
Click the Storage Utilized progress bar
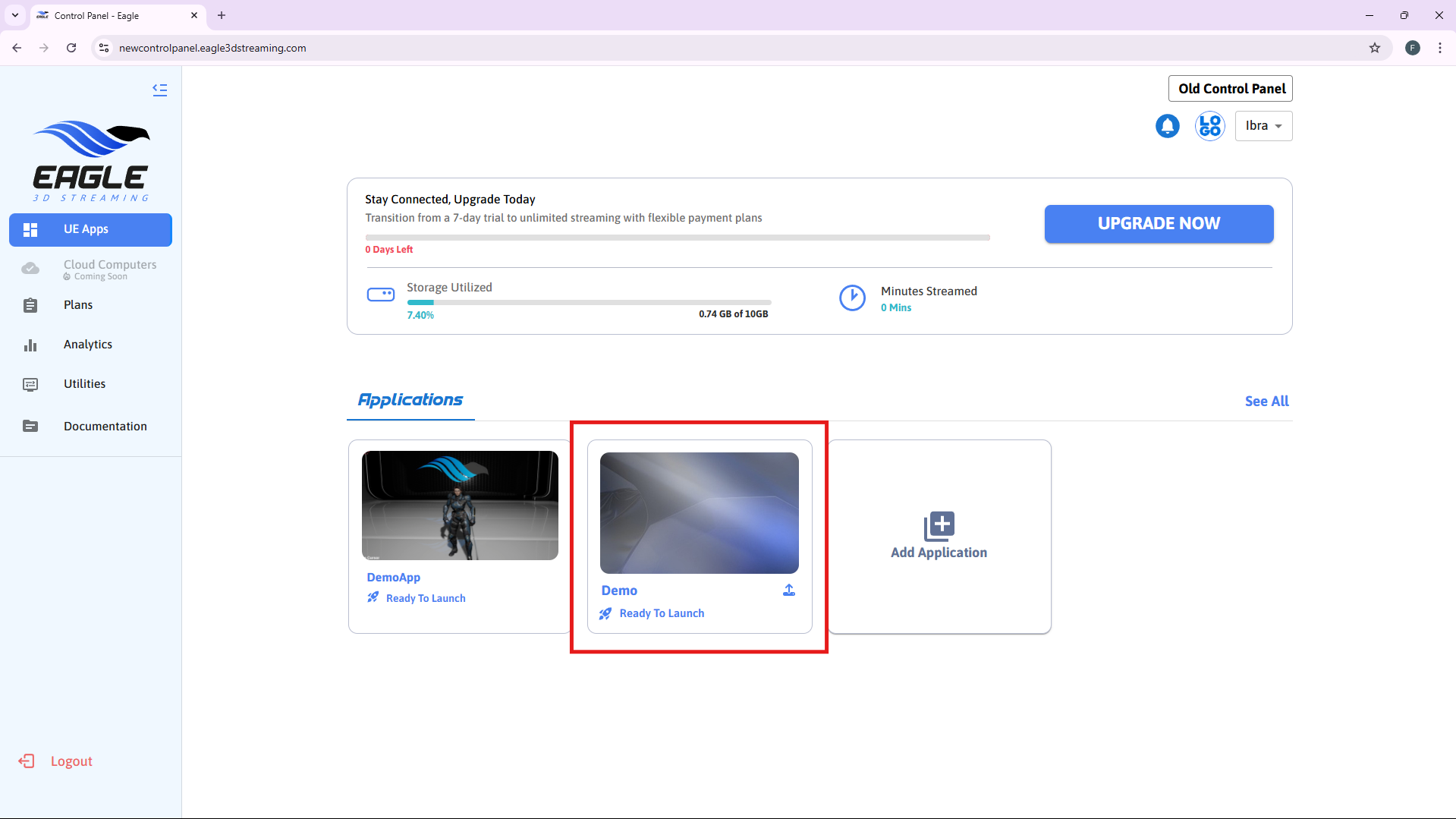[x=589, y=302]
